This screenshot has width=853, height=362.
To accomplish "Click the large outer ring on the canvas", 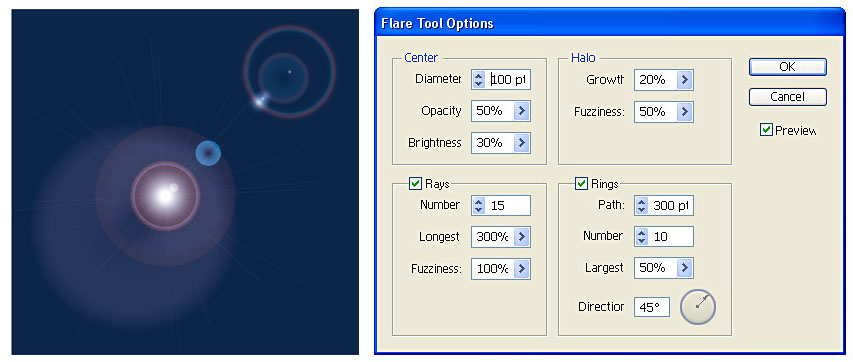I will 289,71.
